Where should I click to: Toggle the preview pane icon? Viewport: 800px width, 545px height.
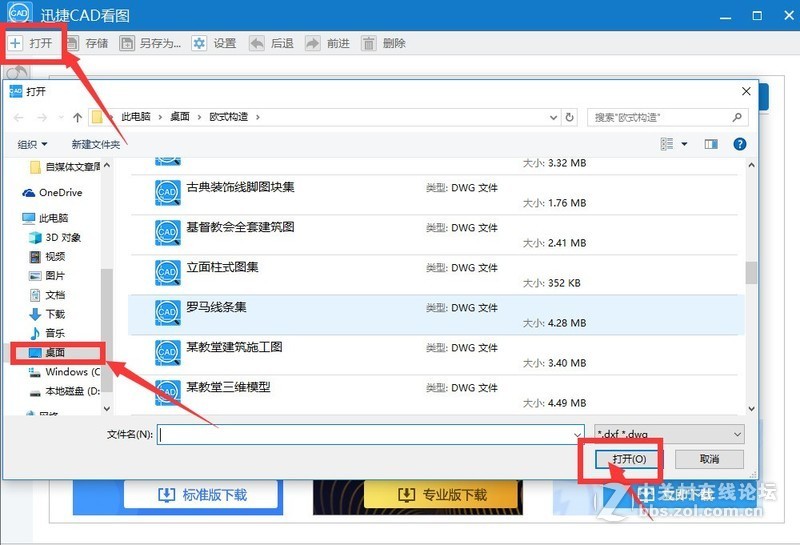coord(711,144)
